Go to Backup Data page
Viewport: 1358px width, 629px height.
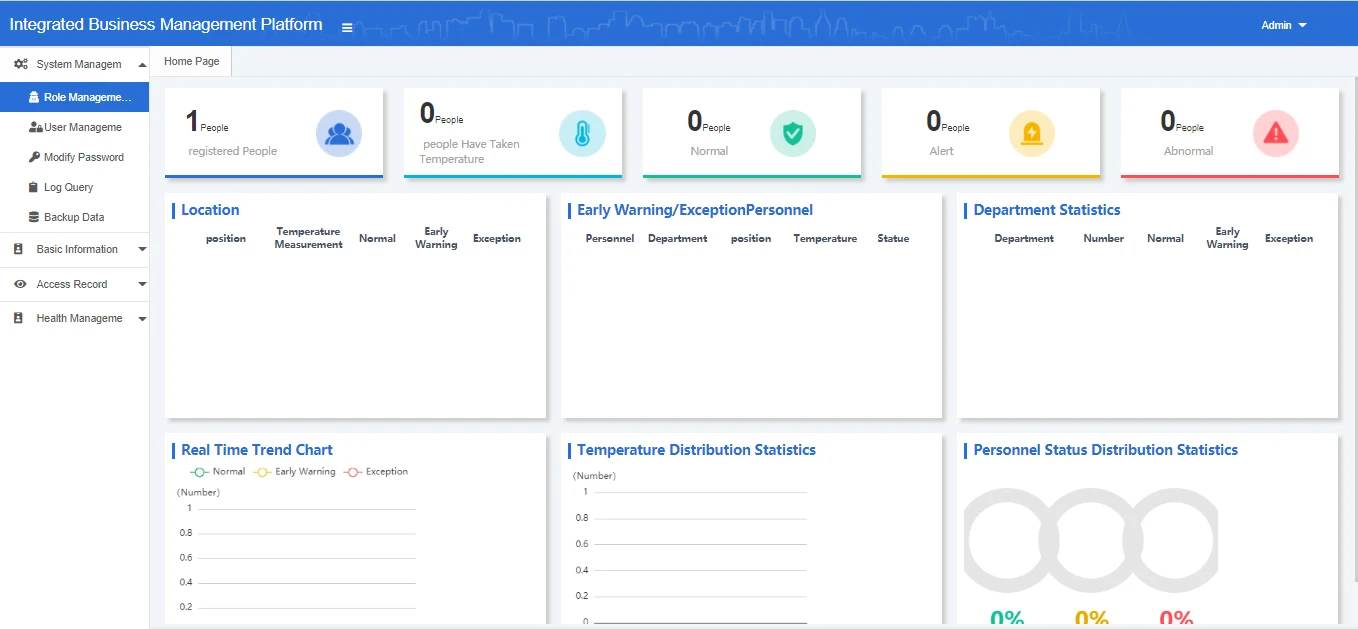73,217
